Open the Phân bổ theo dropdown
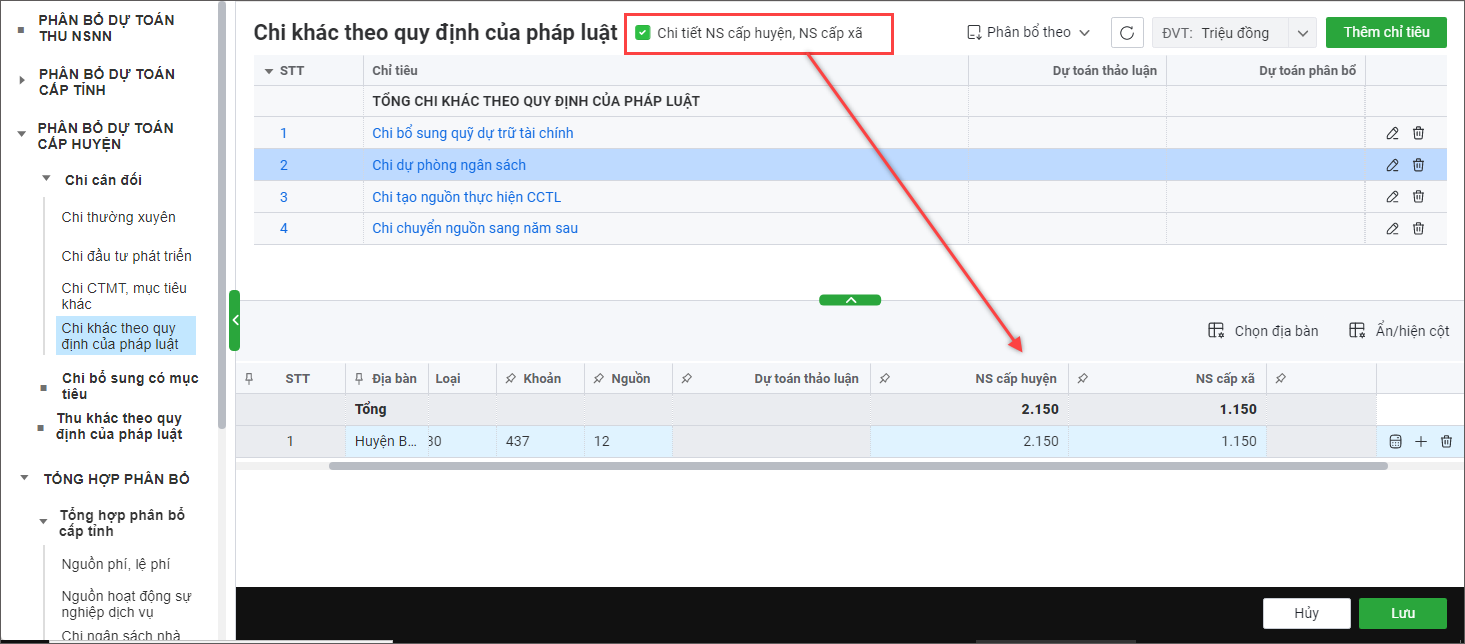The width and height of the screenshot is (1465, 644). point(1028,33)
